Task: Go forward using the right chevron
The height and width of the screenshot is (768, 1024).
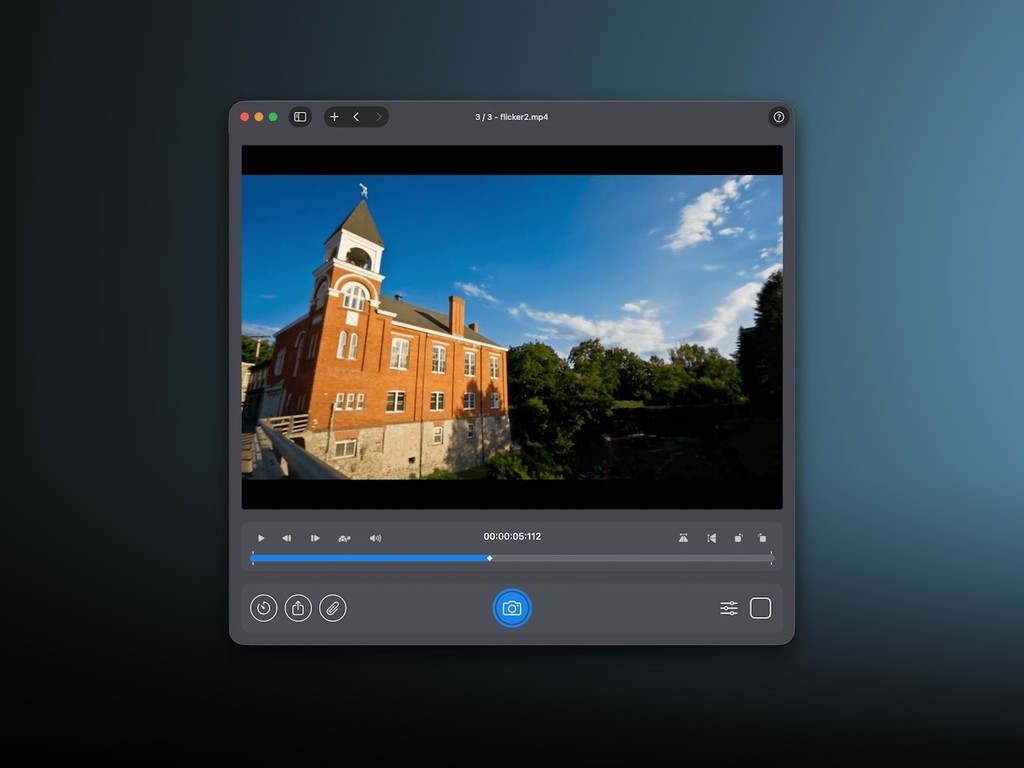Action: pyautogui.click(x=378, y=116)
